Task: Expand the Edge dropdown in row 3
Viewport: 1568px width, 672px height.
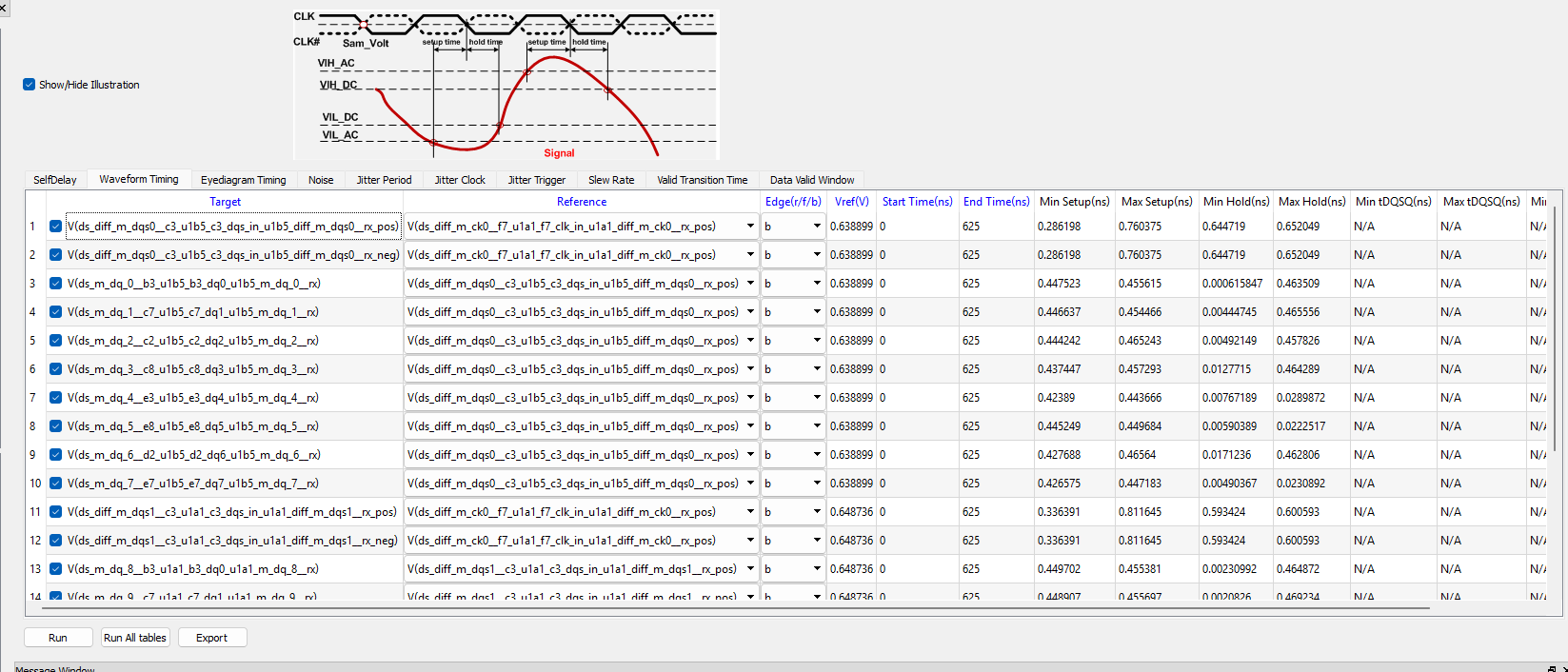Action: pyautogui.click(x=816, y=284)
